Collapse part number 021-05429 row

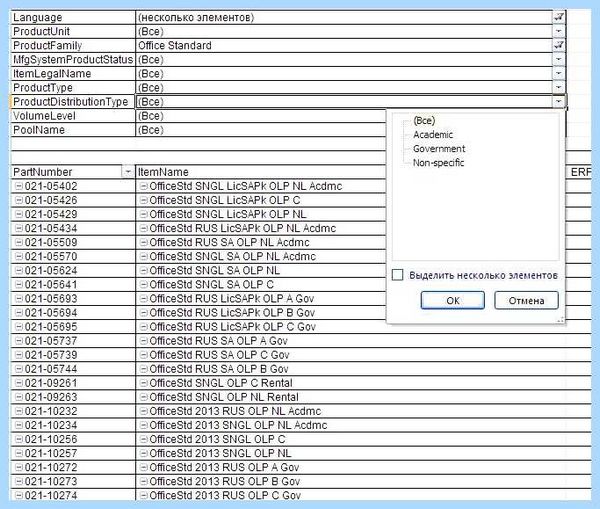coord(19,214)
